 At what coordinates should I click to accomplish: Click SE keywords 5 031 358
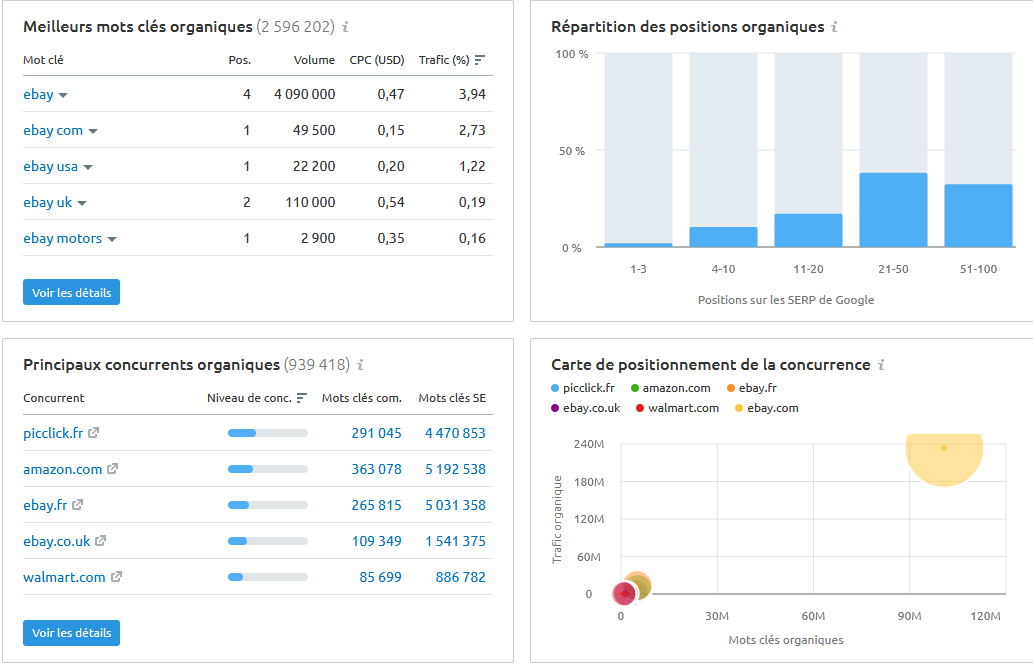pos(455,505)
